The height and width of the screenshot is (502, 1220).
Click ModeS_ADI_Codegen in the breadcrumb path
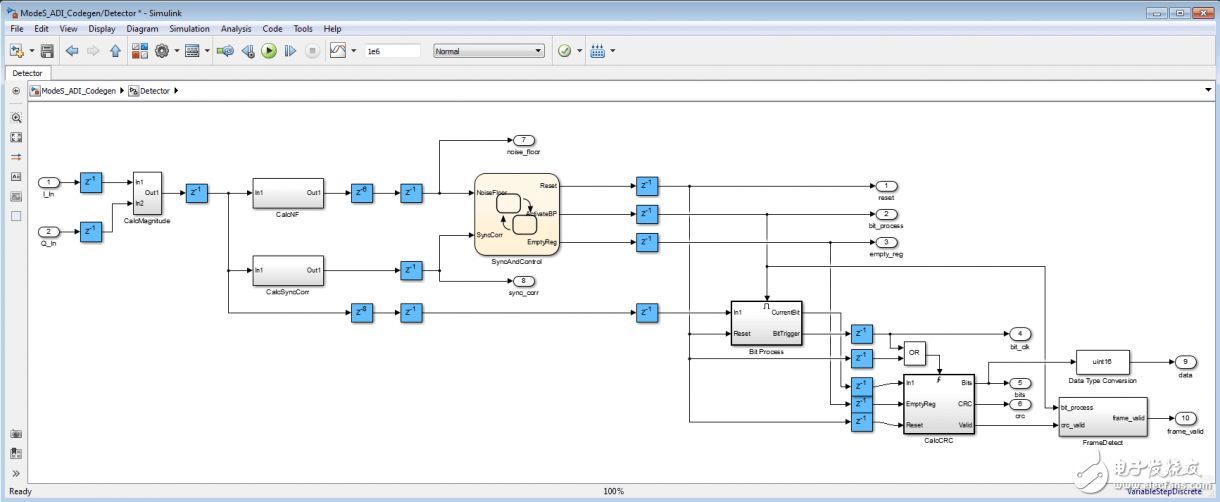(x=78, y=91)
